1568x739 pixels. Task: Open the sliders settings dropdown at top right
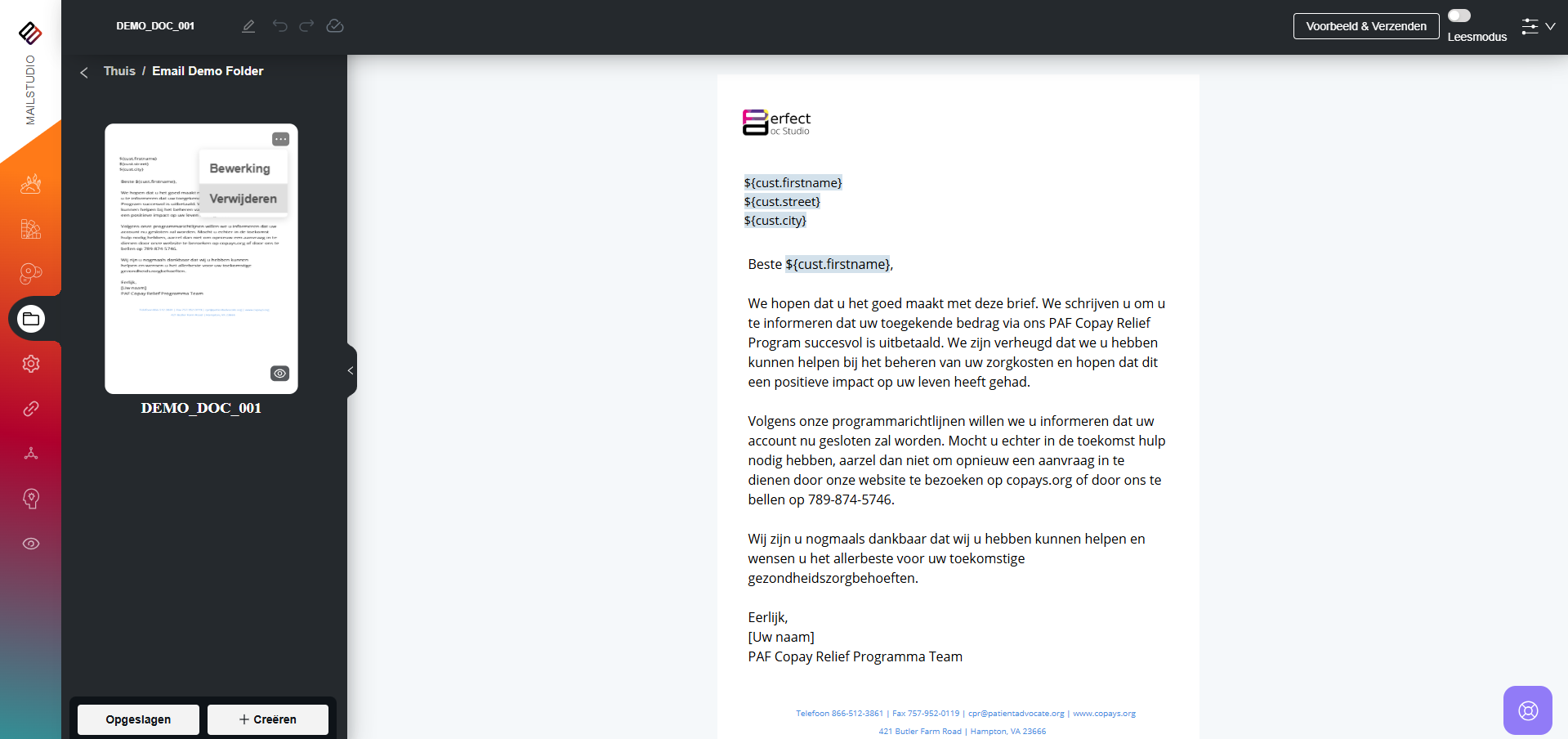click(1538, 26)
